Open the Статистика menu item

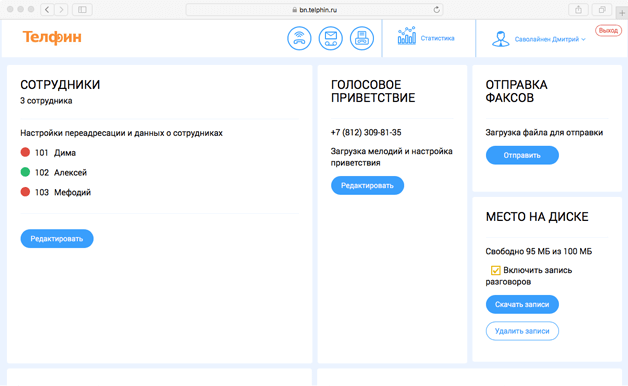pos(437,38)
